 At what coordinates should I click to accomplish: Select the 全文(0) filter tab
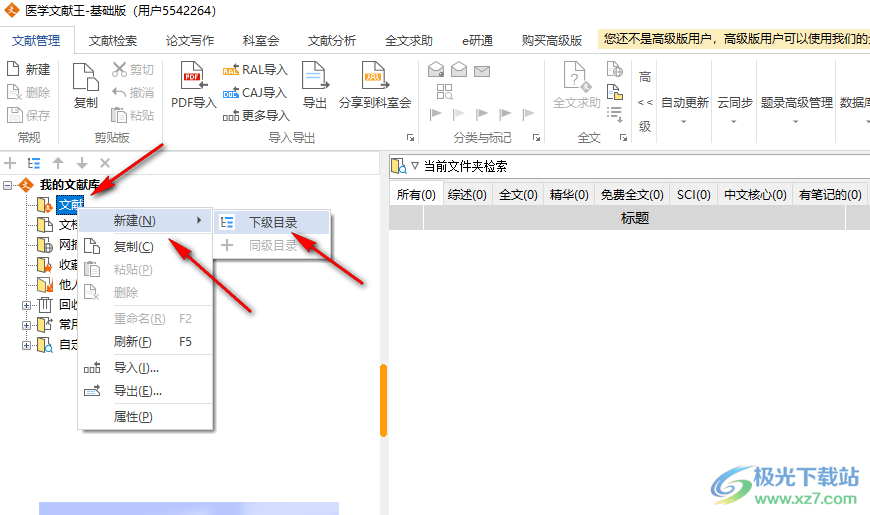[518, 195]
